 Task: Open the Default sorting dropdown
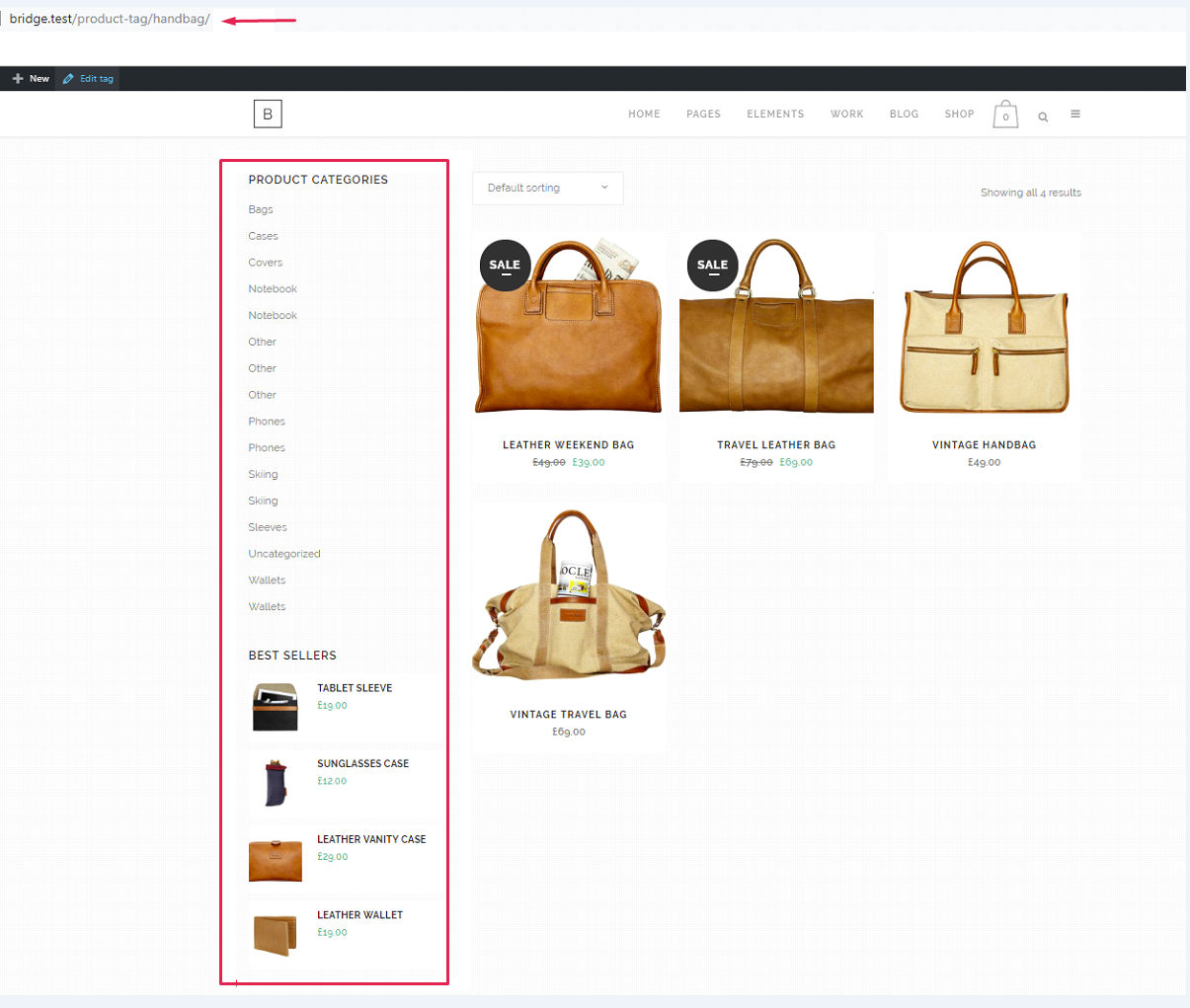[x=548, y=188]
